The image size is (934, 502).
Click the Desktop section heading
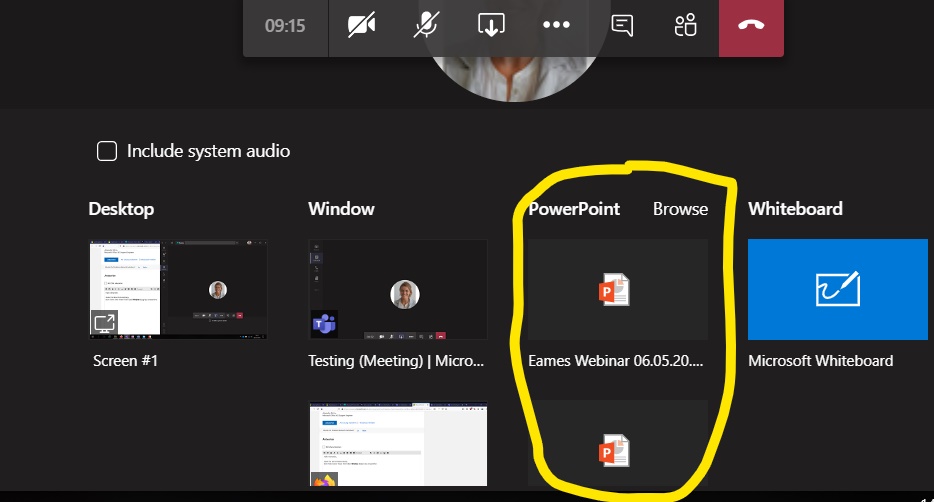121,209
